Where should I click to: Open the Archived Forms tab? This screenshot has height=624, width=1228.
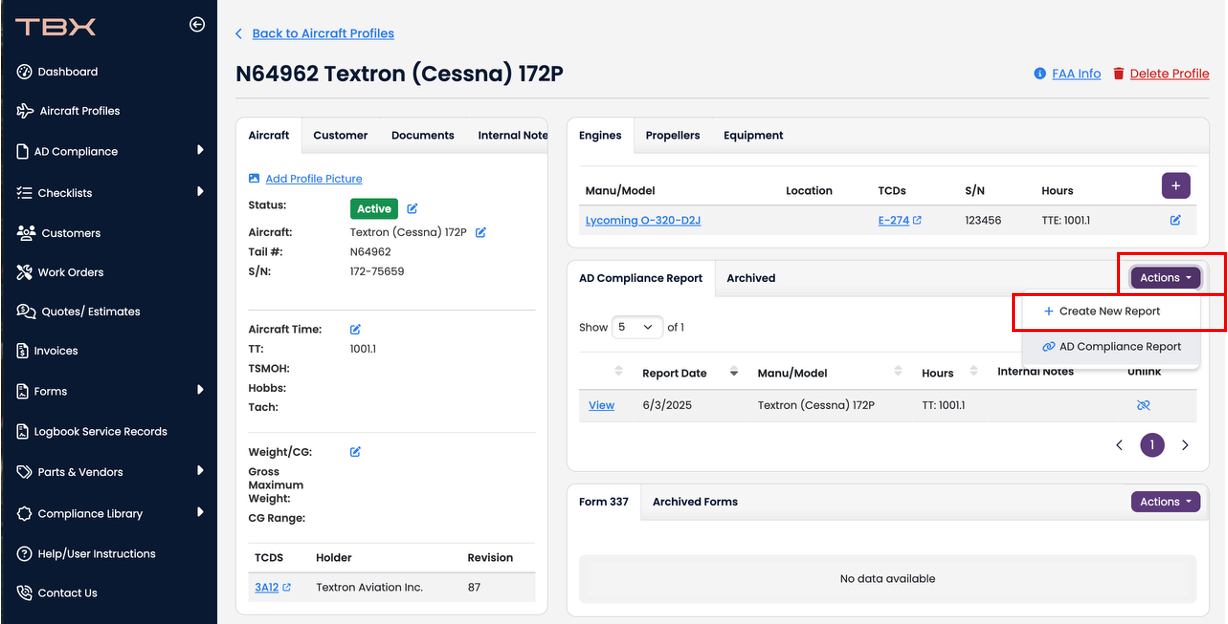click(695, 502)
